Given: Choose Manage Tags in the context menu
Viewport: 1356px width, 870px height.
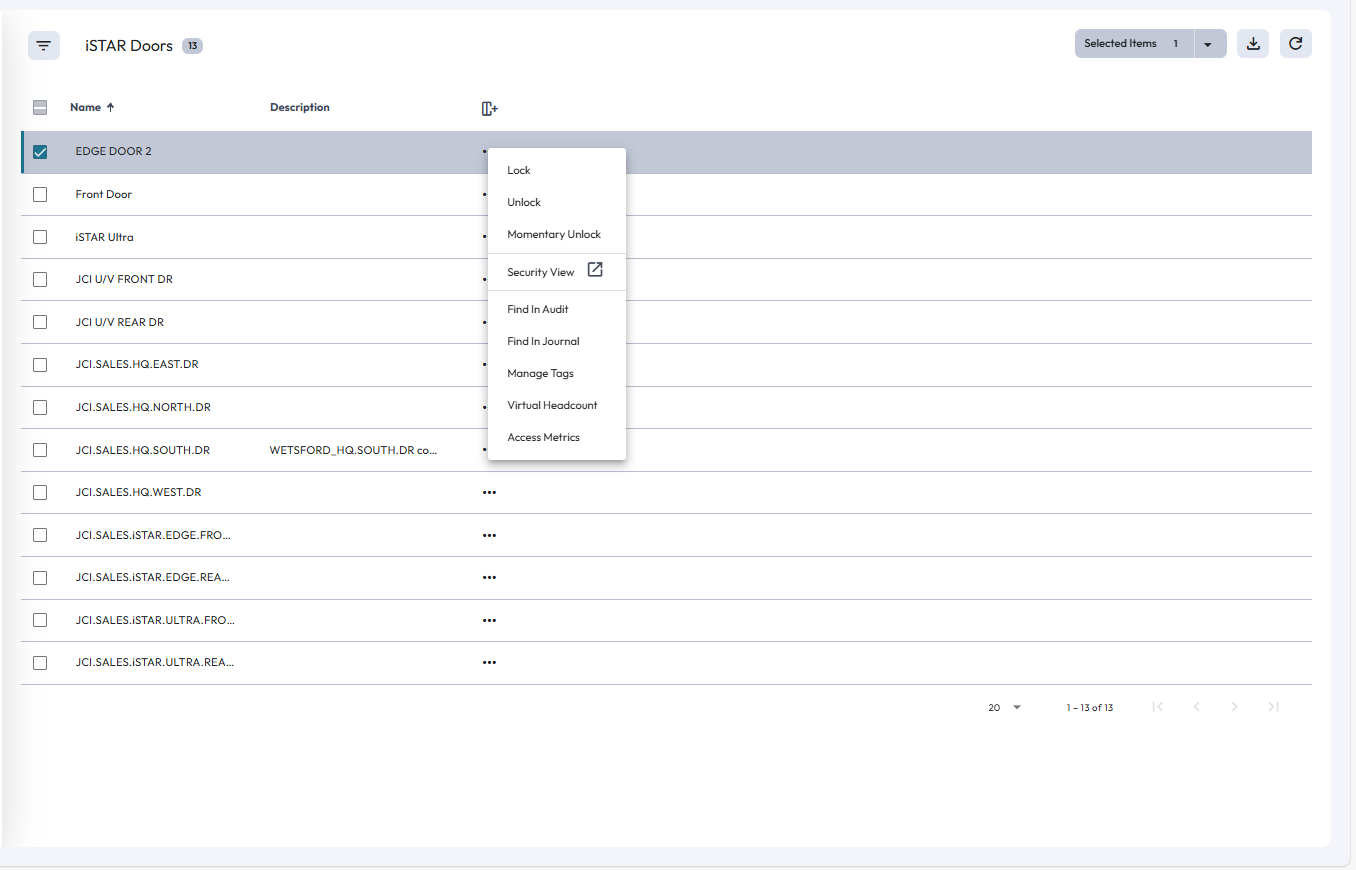Looking at the screenshot, I should [x=540, y=373].
